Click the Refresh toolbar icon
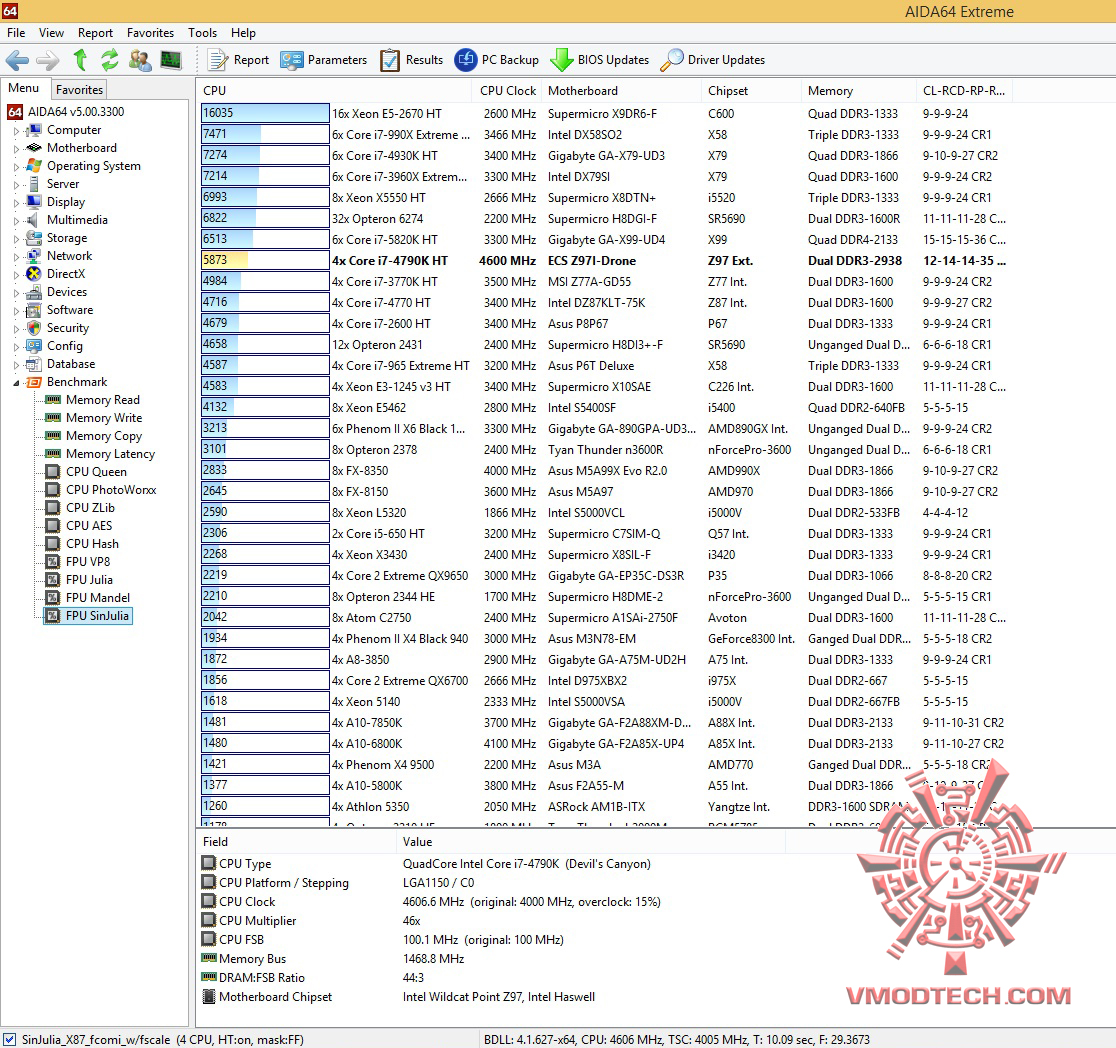1116x1048 pixels. (x=110, y=61)
